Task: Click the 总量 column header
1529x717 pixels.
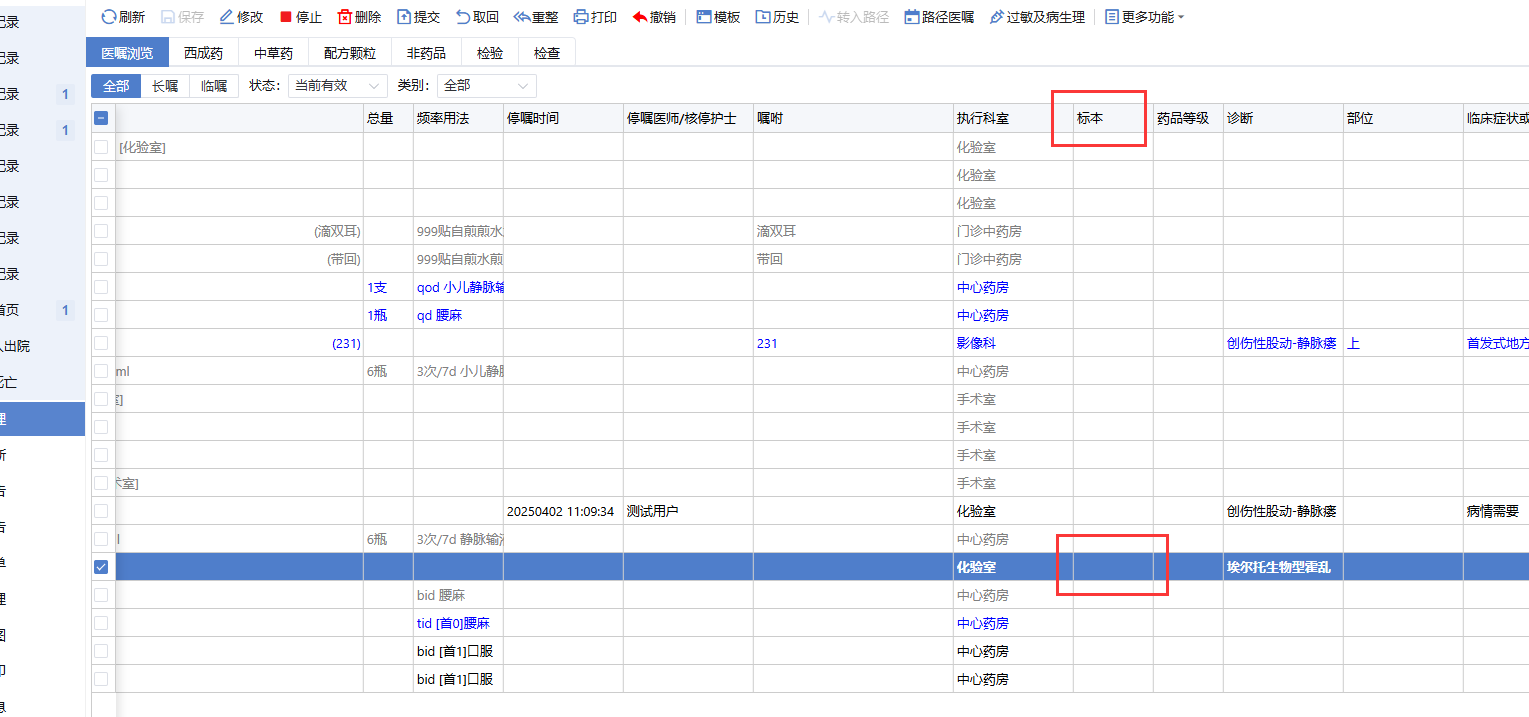Action: click(388, 118)
